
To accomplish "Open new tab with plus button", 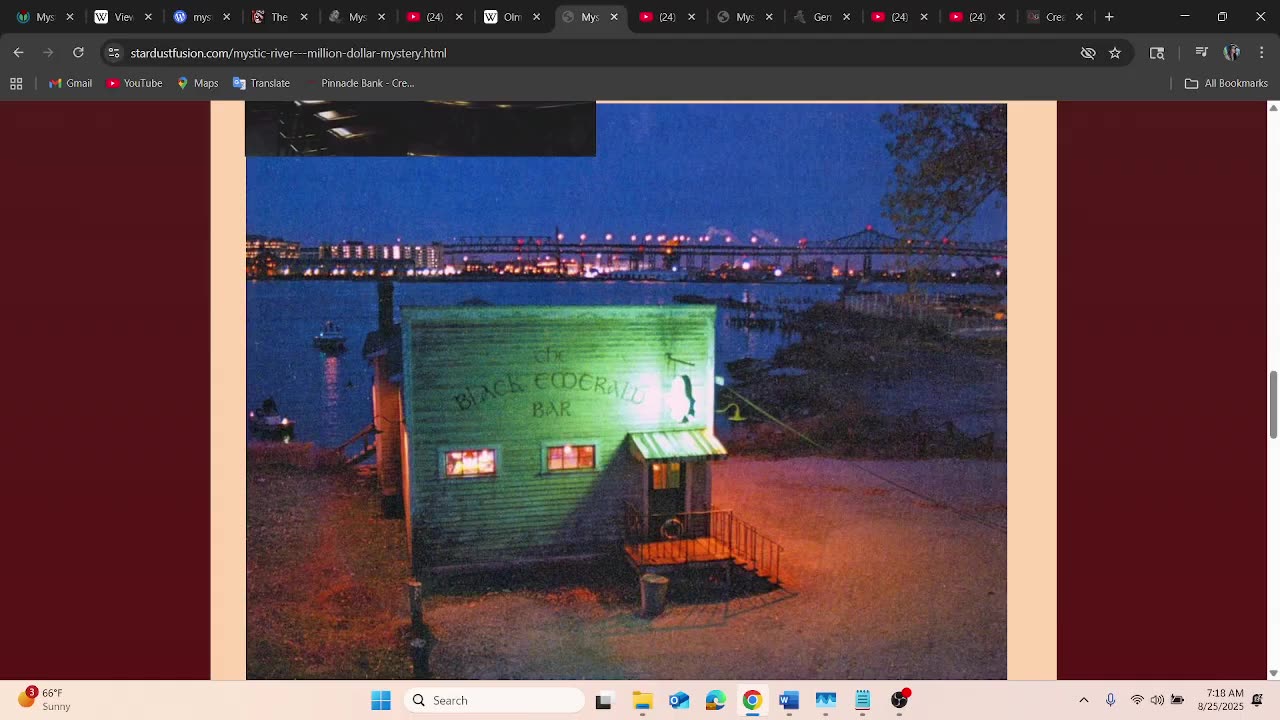I will pyautogui.click(x=1109, y=17).
